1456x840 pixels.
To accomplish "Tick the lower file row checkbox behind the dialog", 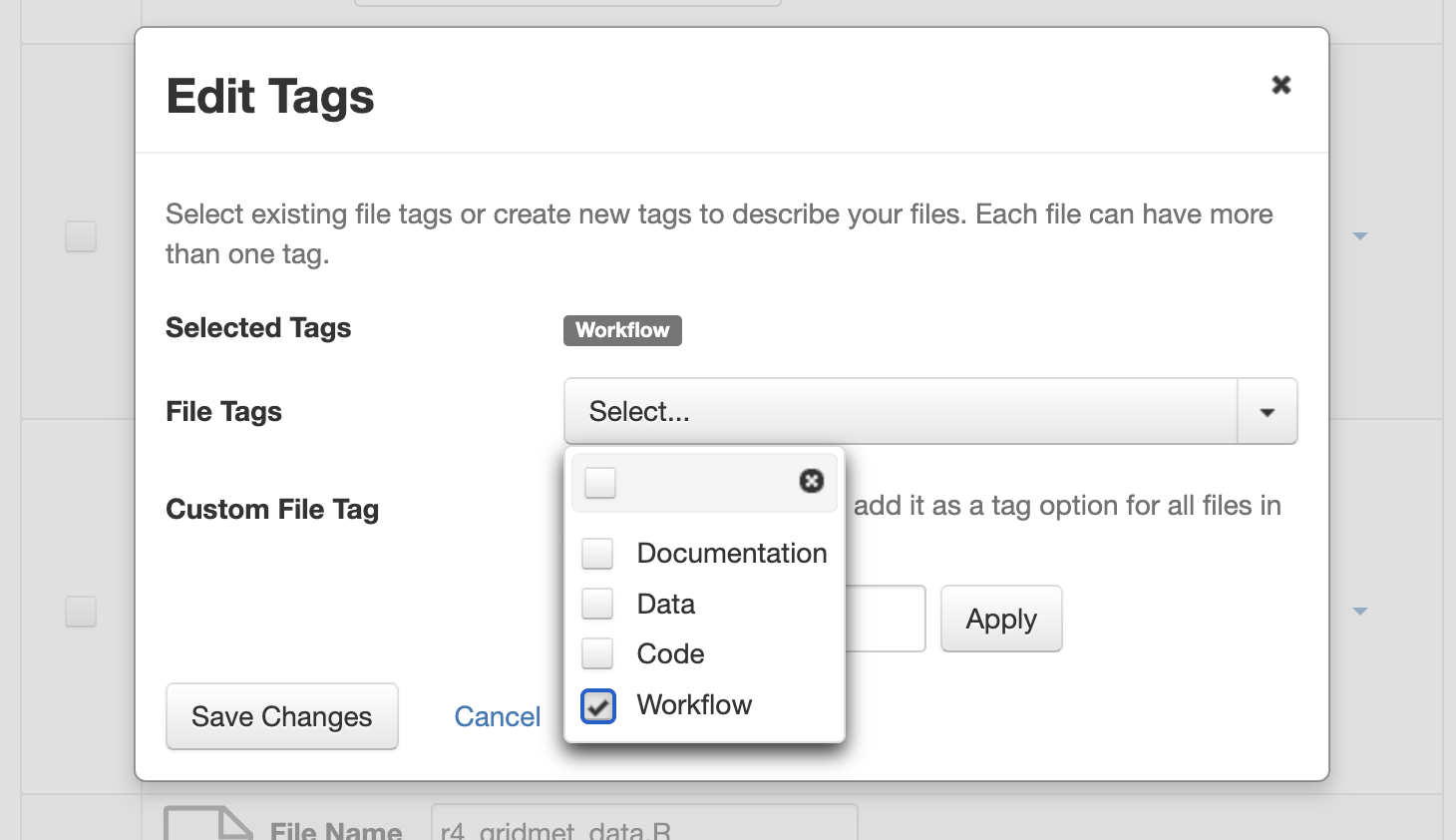I will click(x=81, y=612).
